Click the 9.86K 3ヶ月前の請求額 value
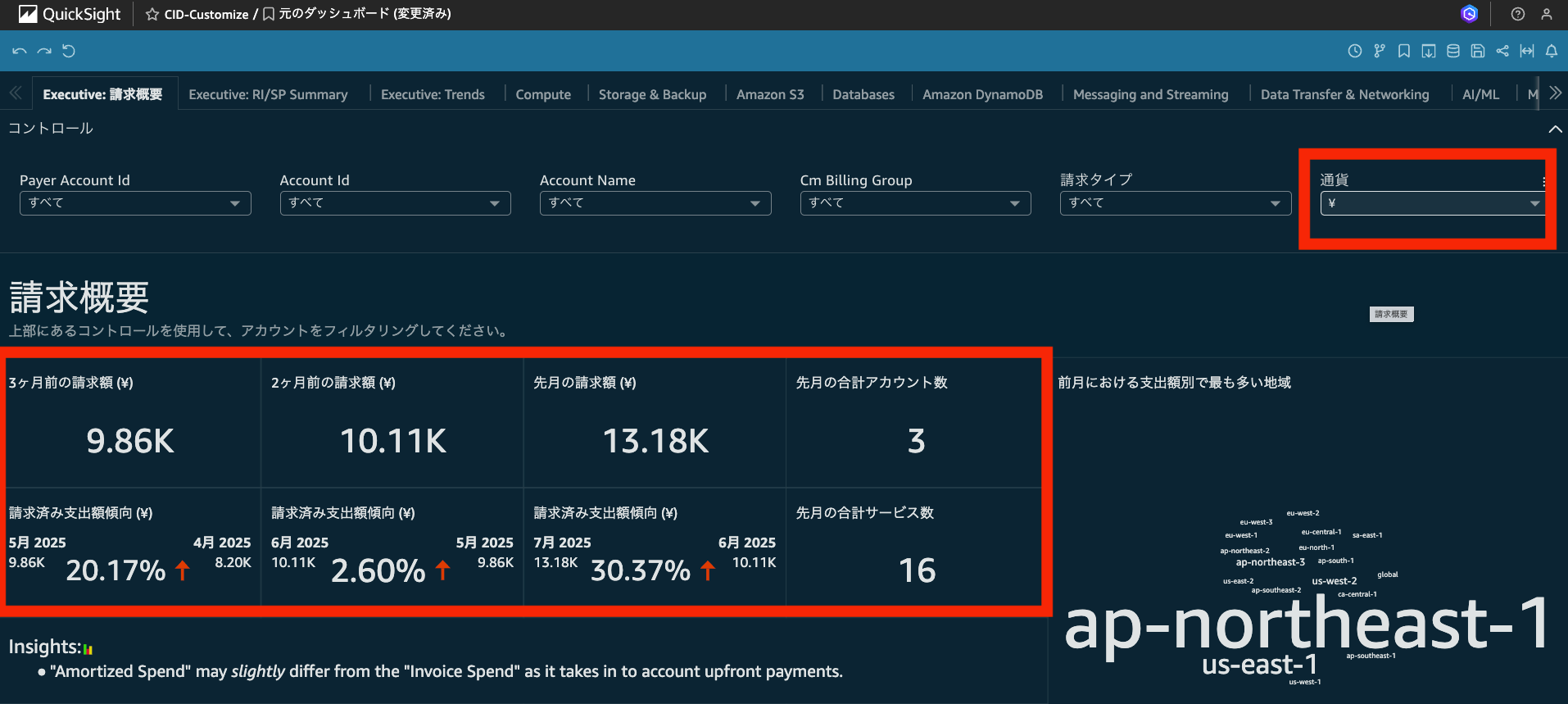The image size is (1568, 704). 130,441
